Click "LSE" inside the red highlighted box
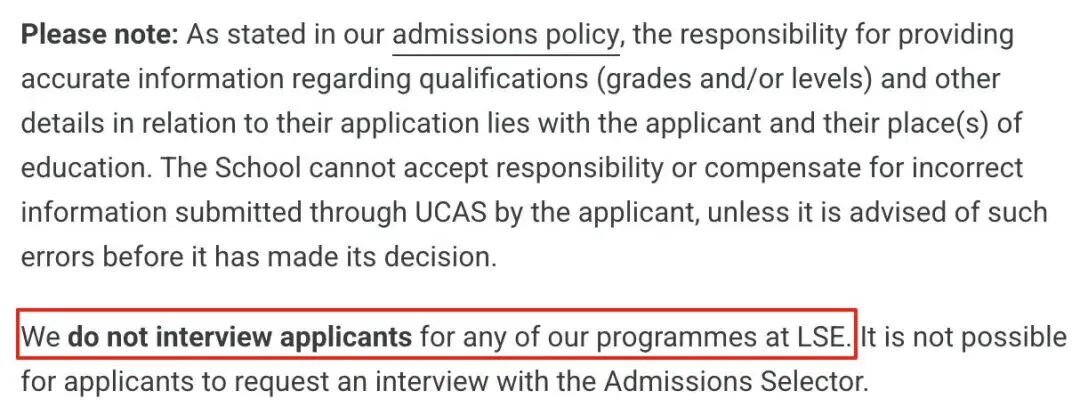Screen dimensions: 1080x415 (825, 338)
